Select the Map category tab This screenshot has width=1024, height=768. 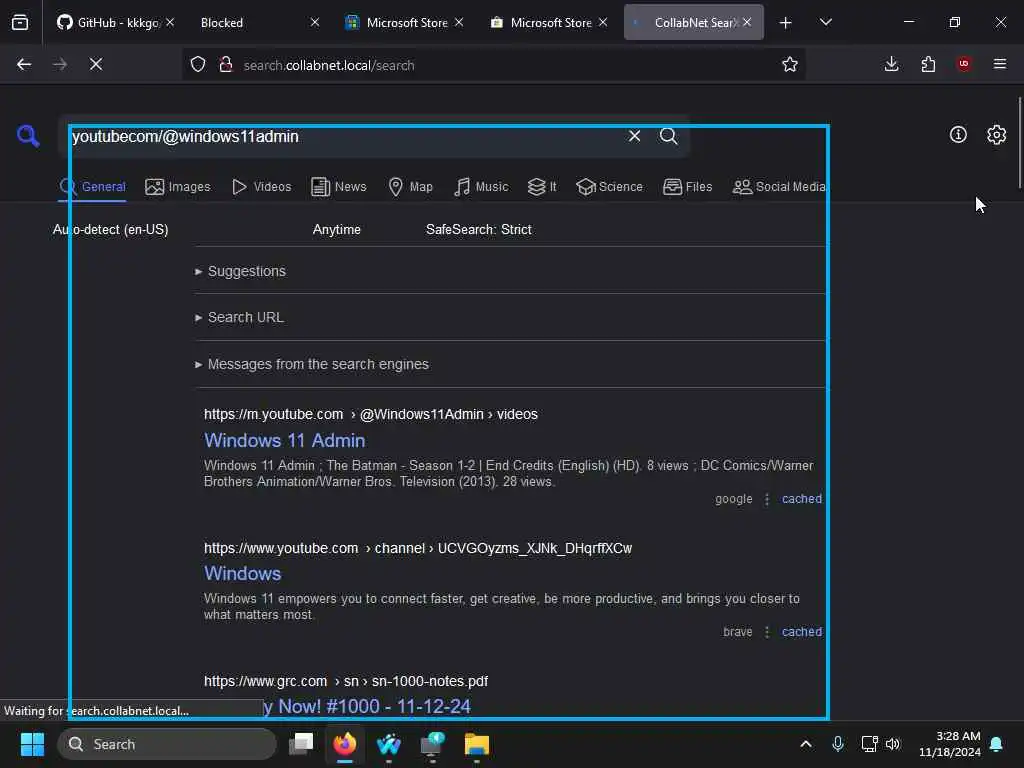pyautogui.click(x=410, y=187)
